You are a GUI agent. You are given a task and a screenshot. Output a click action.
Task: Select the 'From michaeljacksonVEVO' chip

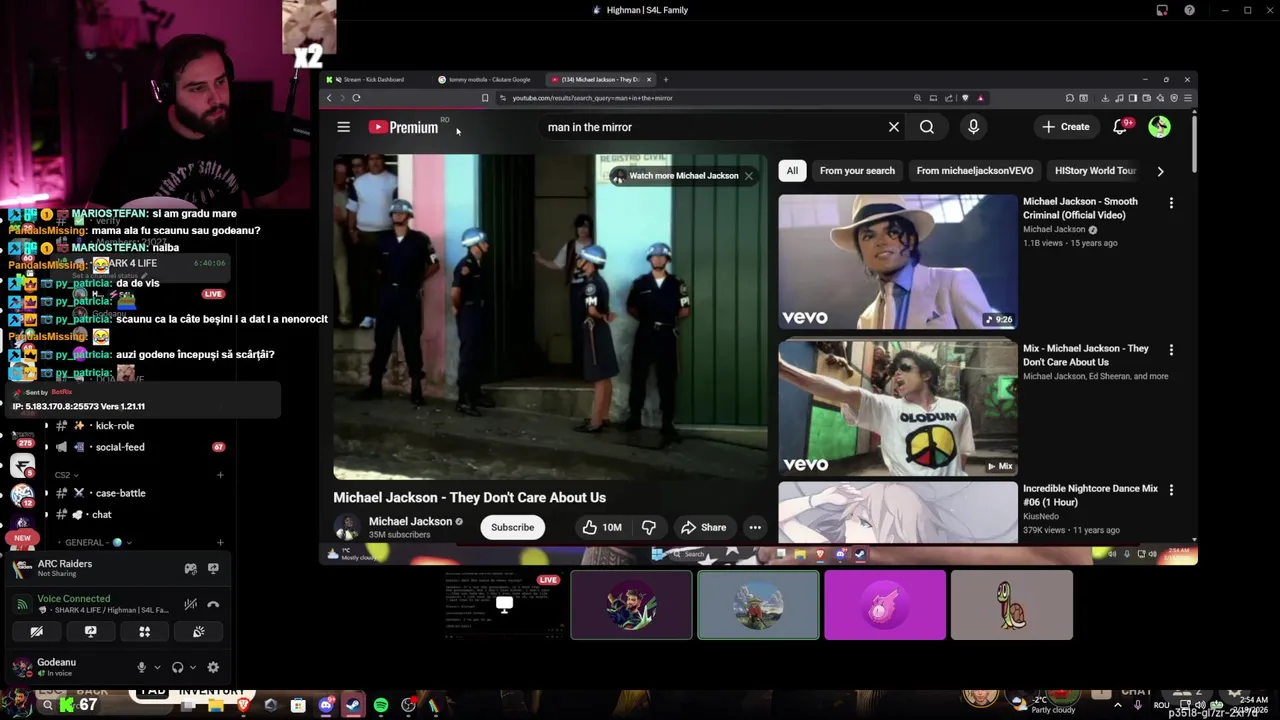[975, 171]
